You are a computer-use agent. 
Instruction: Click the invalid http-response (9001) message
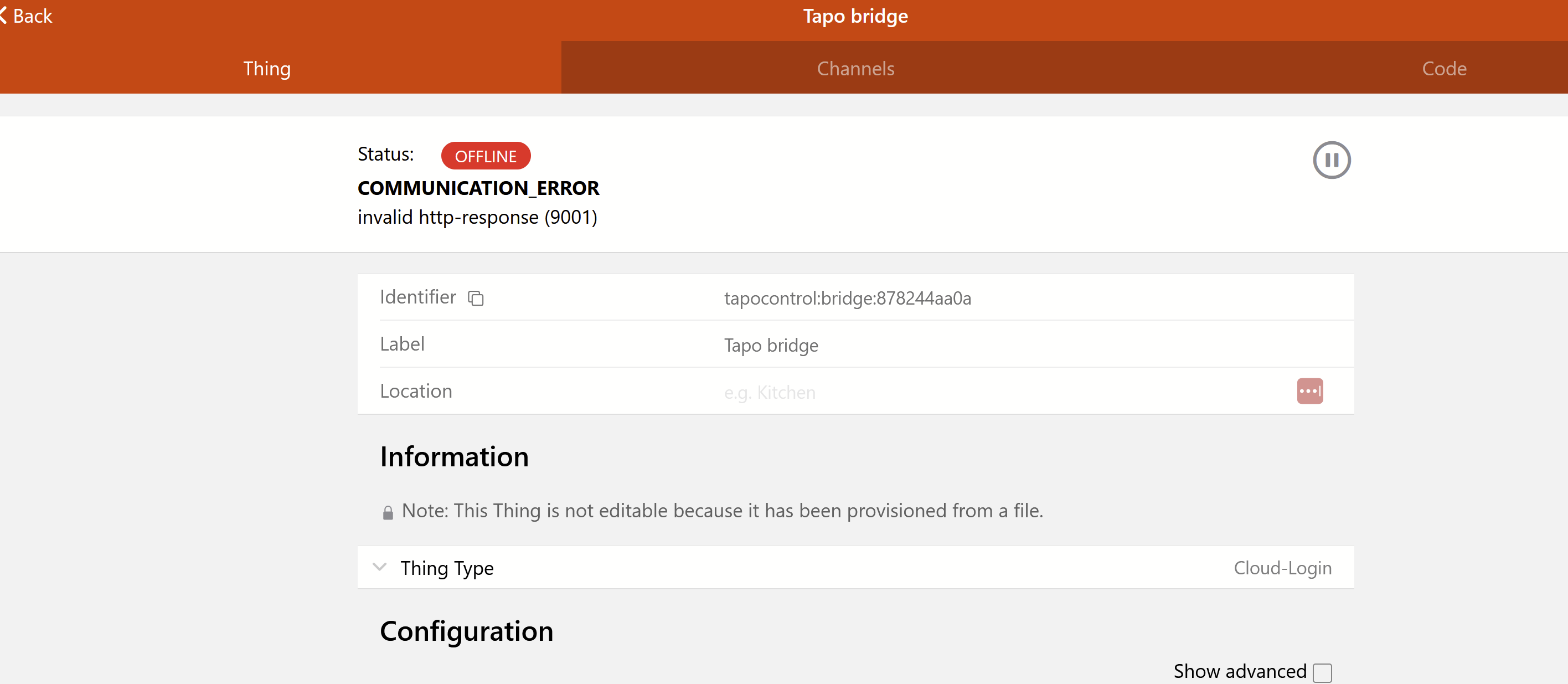[477, 217]
